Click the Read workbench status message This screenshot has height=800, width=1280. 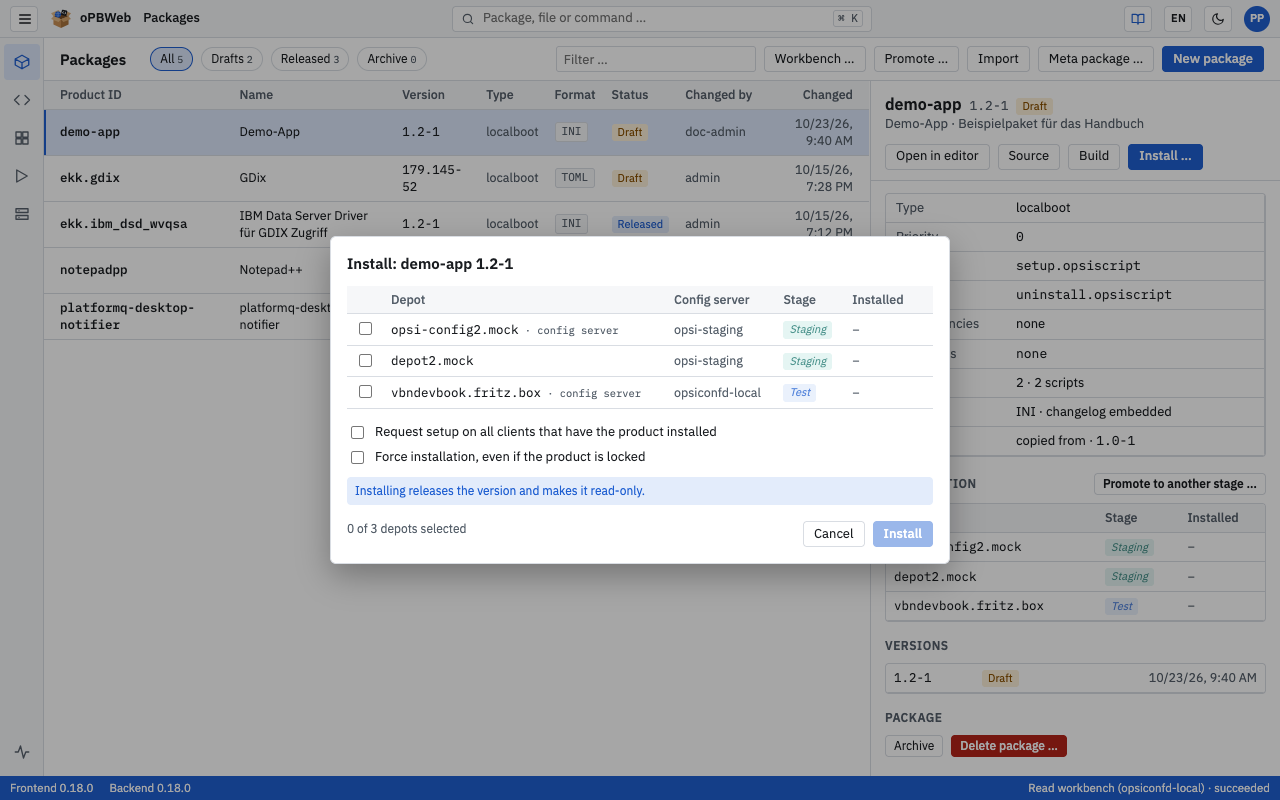point(1149,788)
